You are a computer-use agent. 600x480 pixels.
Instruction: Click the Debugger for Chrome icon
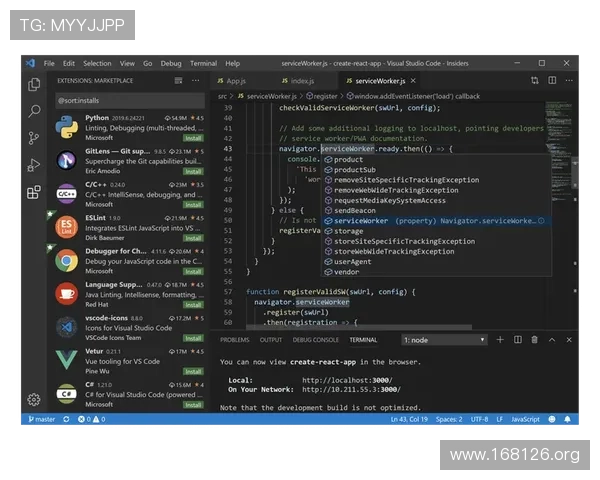[67, 261]
